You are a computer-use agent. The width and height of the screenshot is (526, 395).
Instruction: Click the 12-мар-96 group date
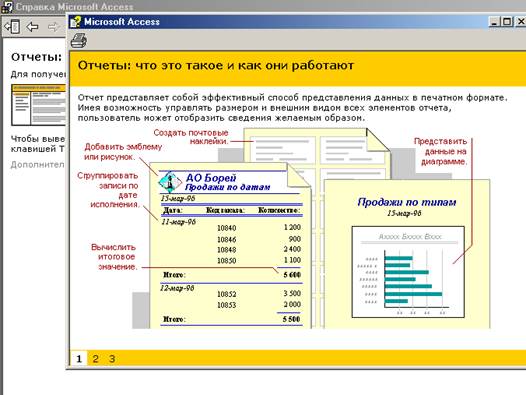[177, 288]
